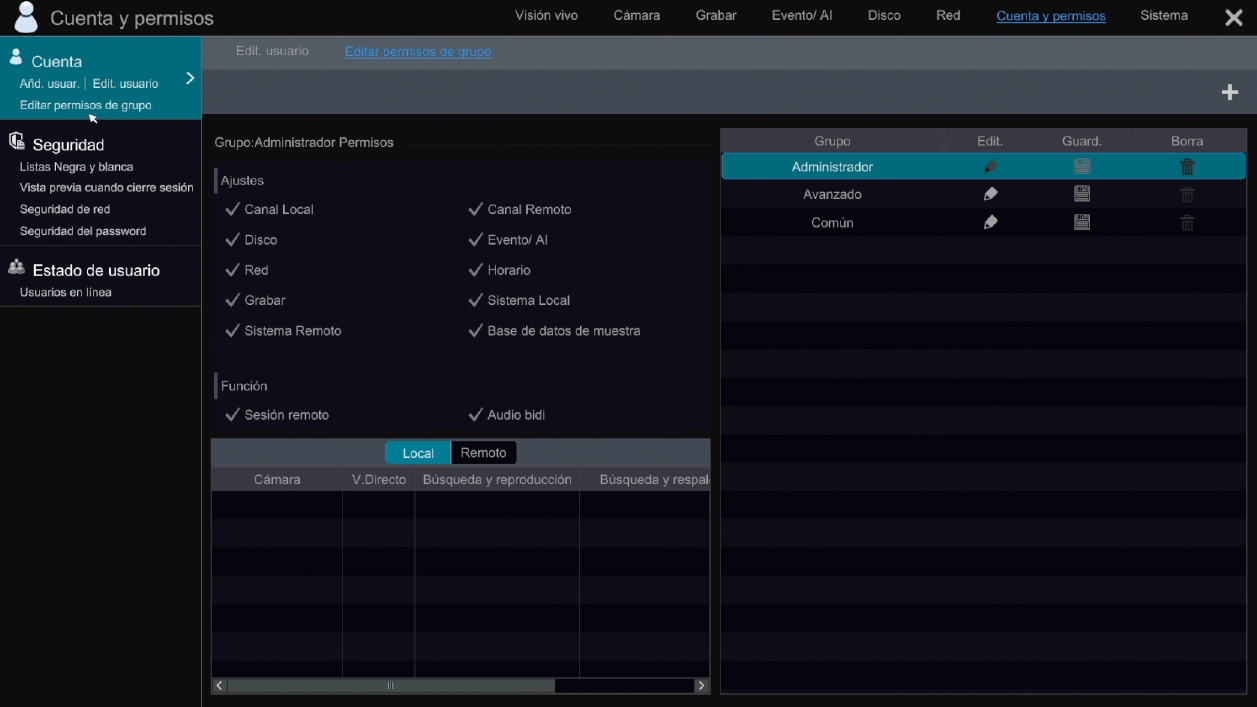Edit the Administrador group with pencil icon

990,167
